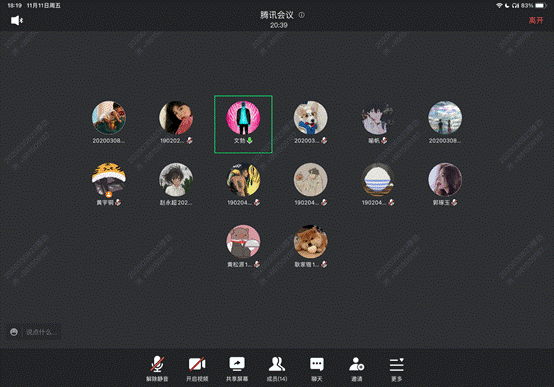Select the corgi dog avatar participant

pyautogui.click(x=311, y=118)
